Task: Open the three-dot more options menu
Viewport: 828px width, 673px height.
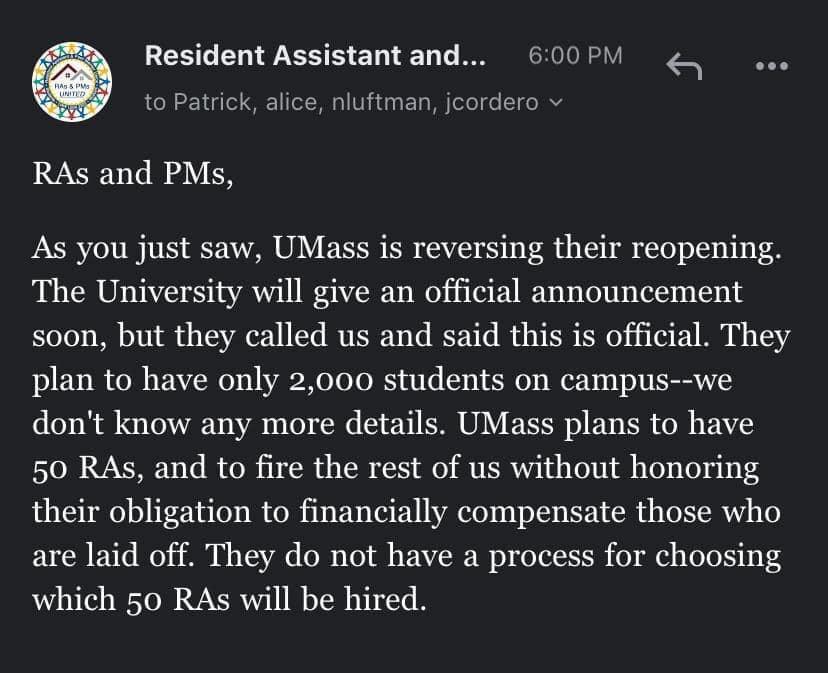Action: click(x=772, y=66)
